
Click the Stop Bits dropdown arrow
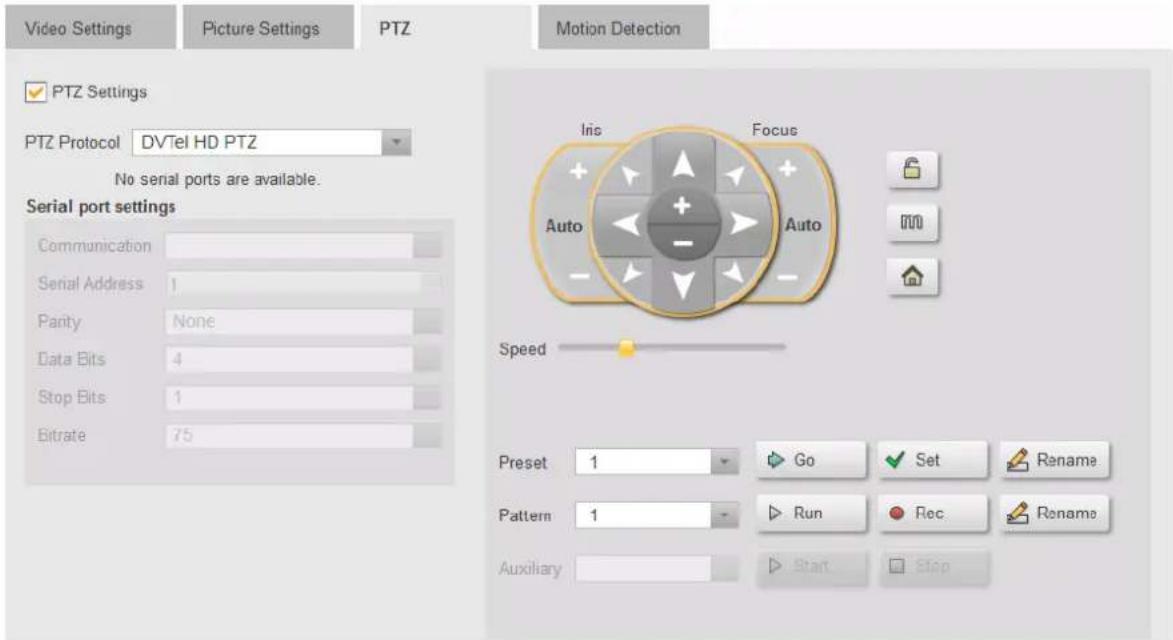point(427,398)
